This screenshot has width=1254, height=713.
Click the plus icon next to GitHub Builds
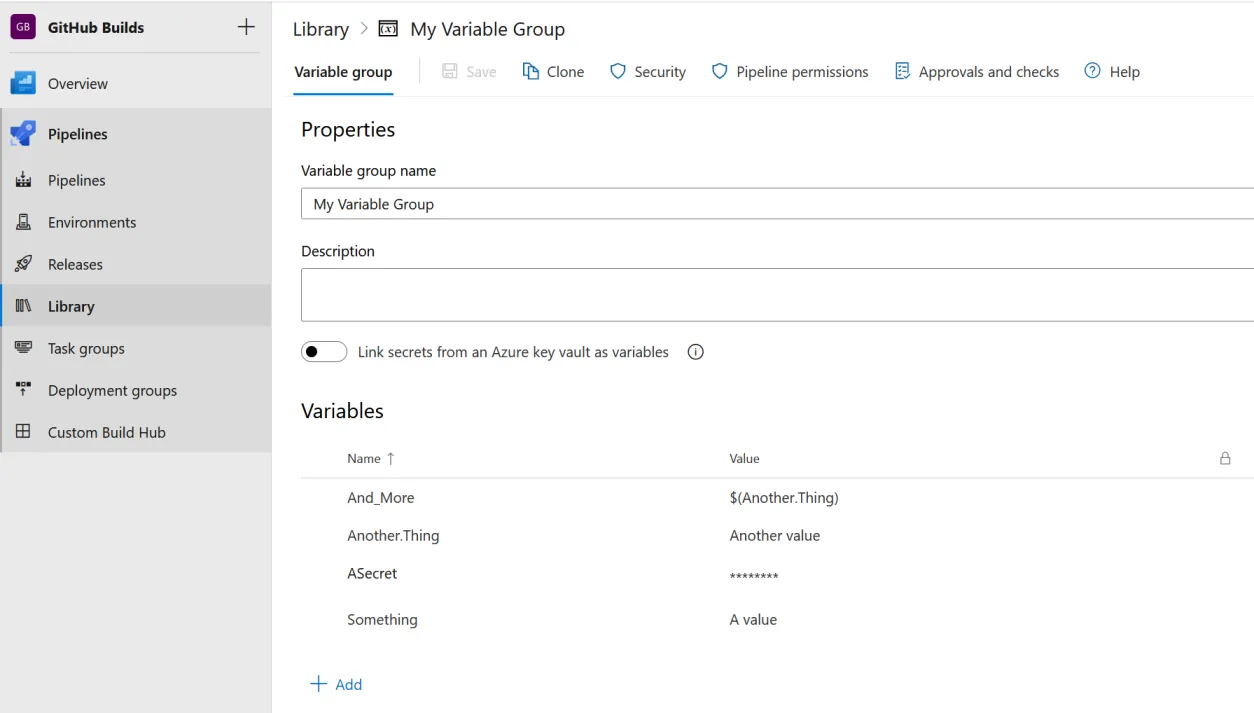tap(246, 26)
